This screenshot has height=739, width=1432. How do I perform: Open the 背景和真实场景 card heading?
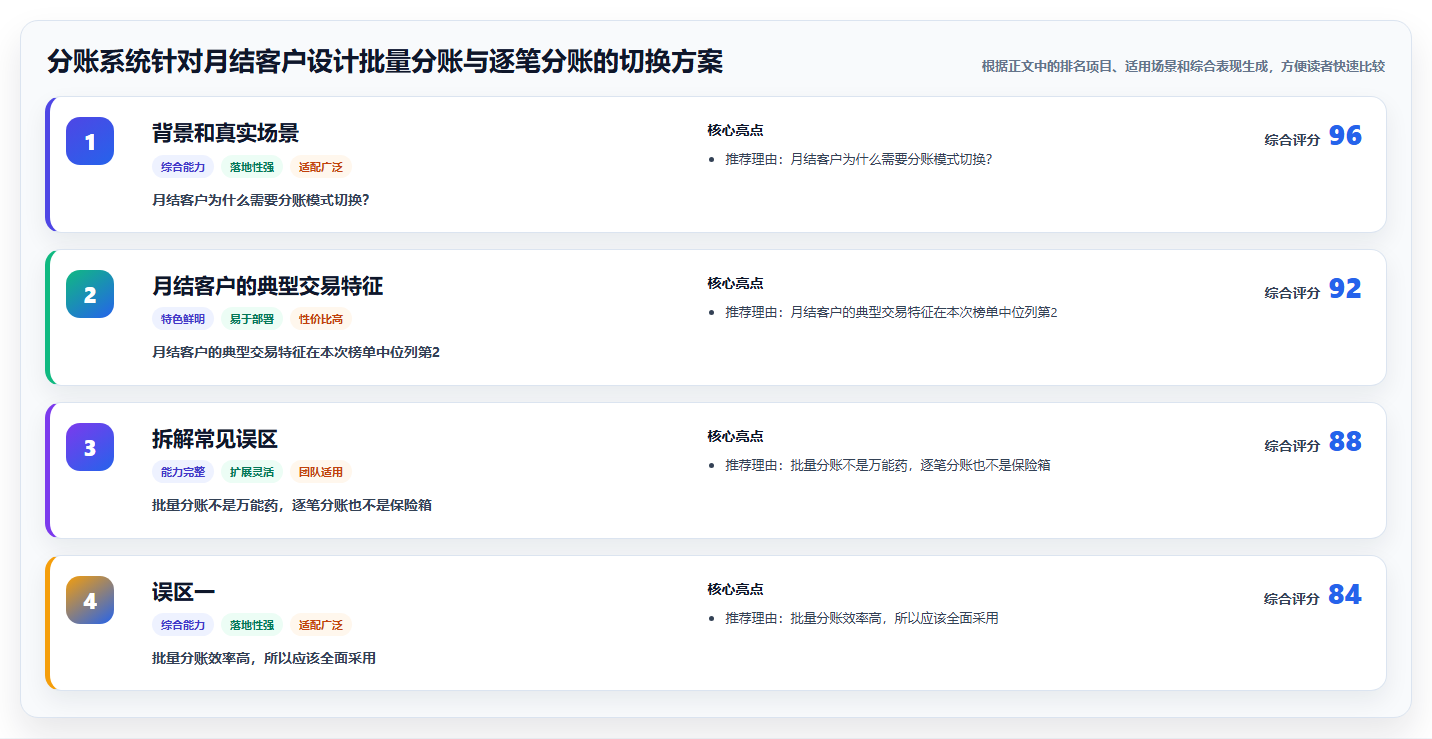pos(225,133)
